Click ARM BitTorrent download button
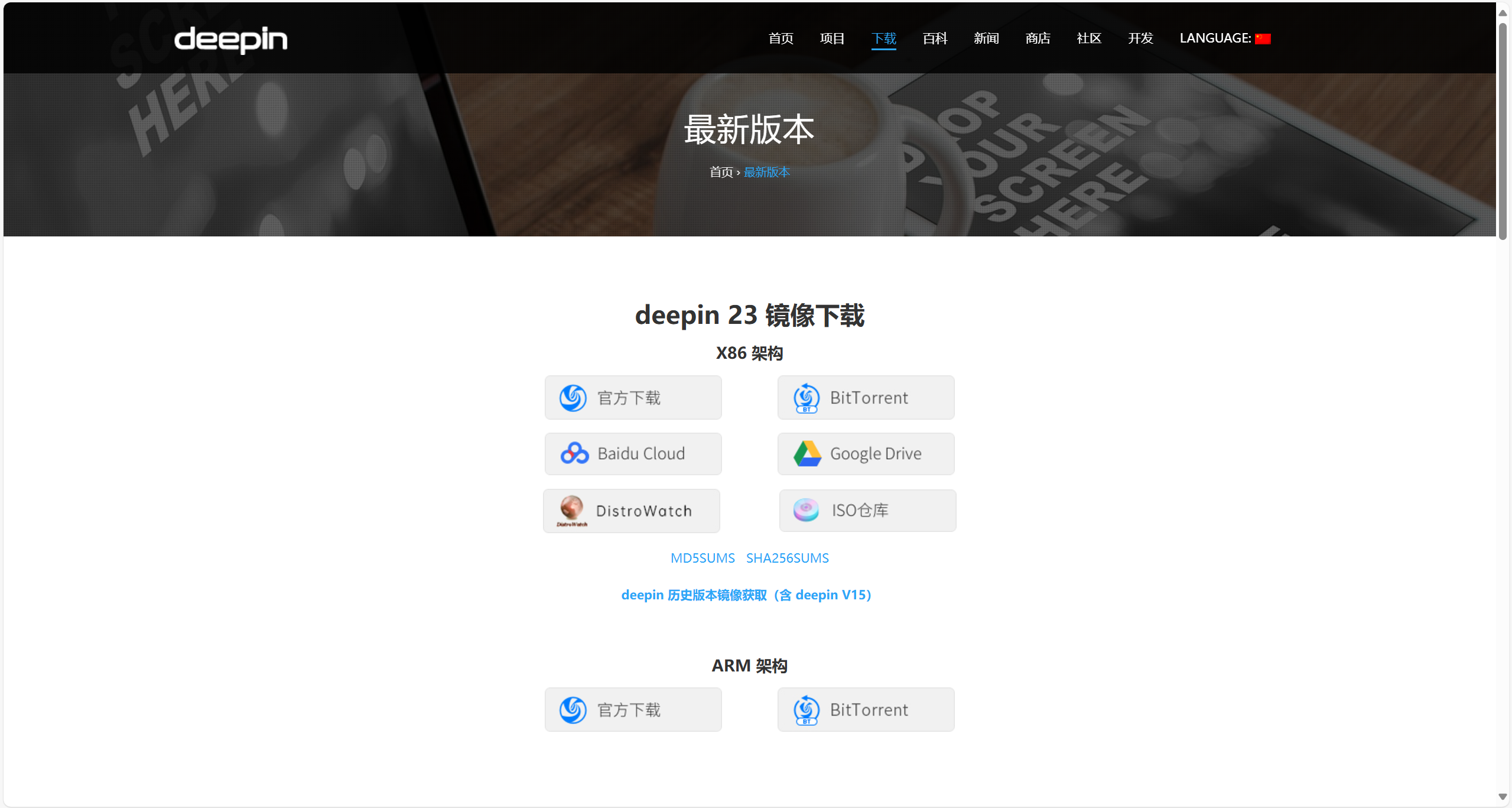 tap(866, 710)
